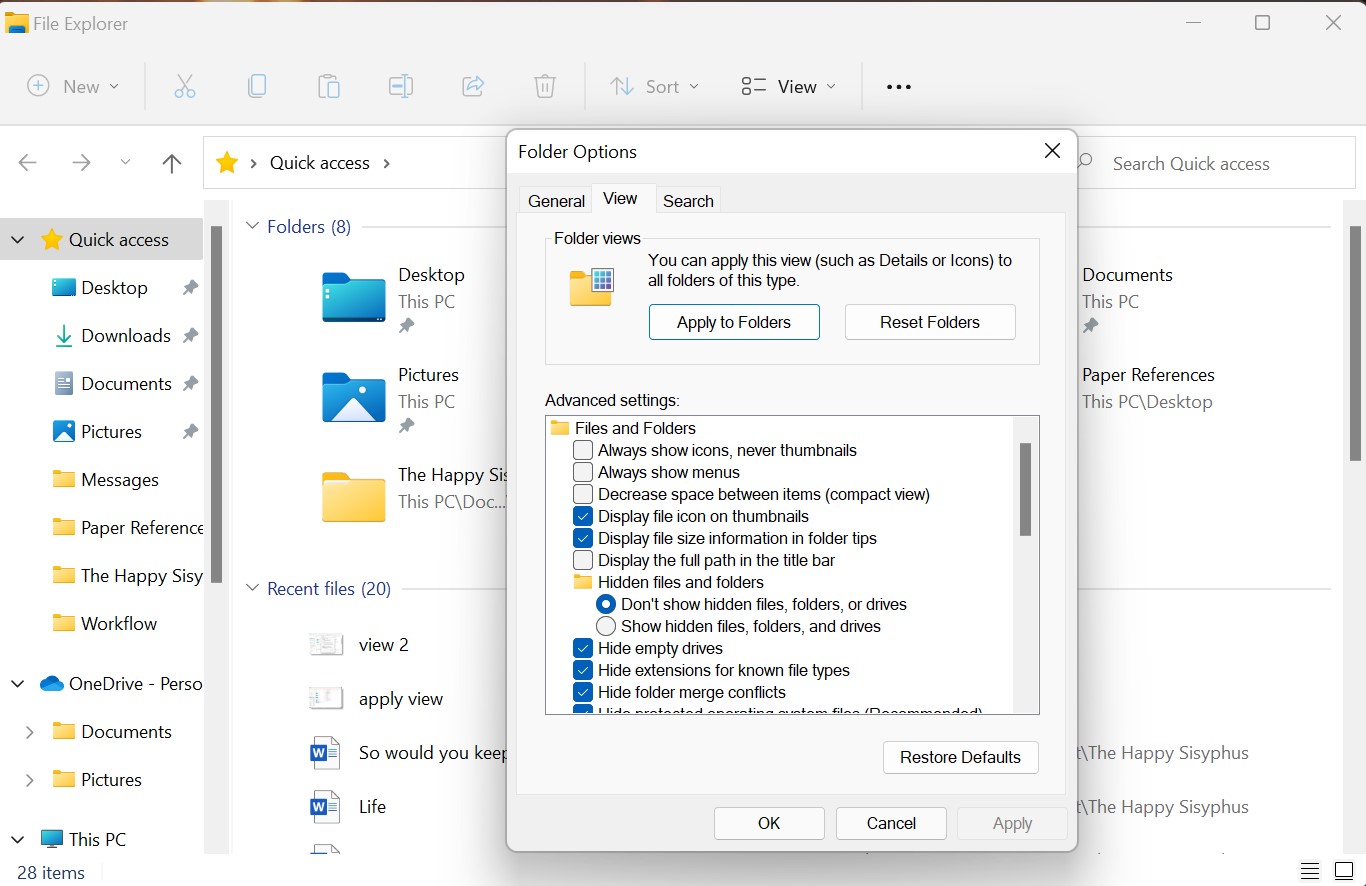Viewport: 1366px width, 886px height.
Task: Click the Apply to Folders button
Action: tap(734, 321)
